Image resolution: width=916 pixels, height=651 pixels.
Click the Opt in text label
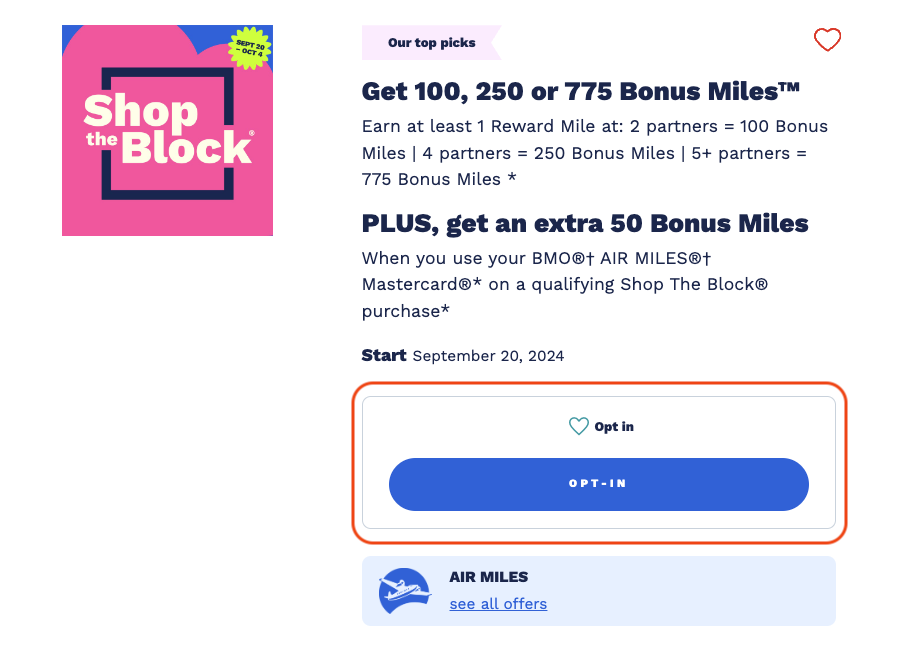[614, 427]
